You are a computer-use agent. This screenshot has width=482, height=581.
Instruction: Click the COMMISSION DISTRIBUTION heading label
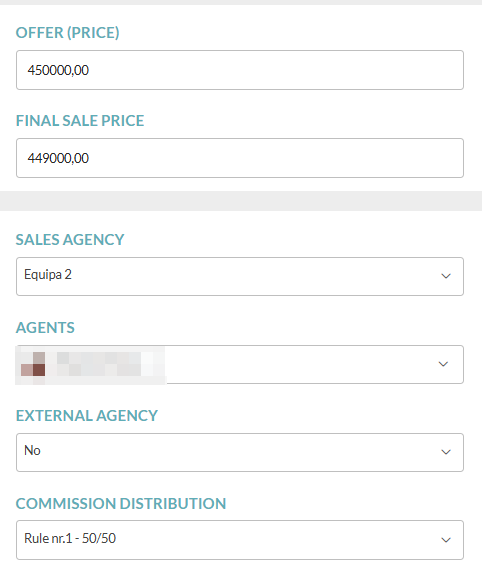121,504
